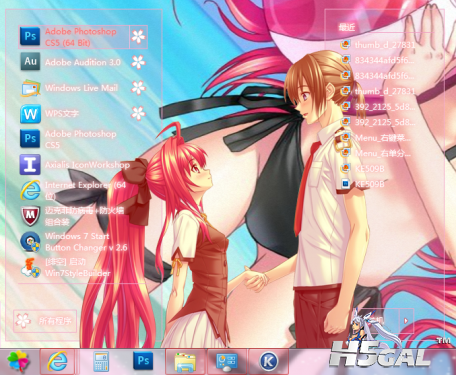Open 所有程序 (All Programs)
This screenshot has width=456, height=375.
(x=45, y=321)
